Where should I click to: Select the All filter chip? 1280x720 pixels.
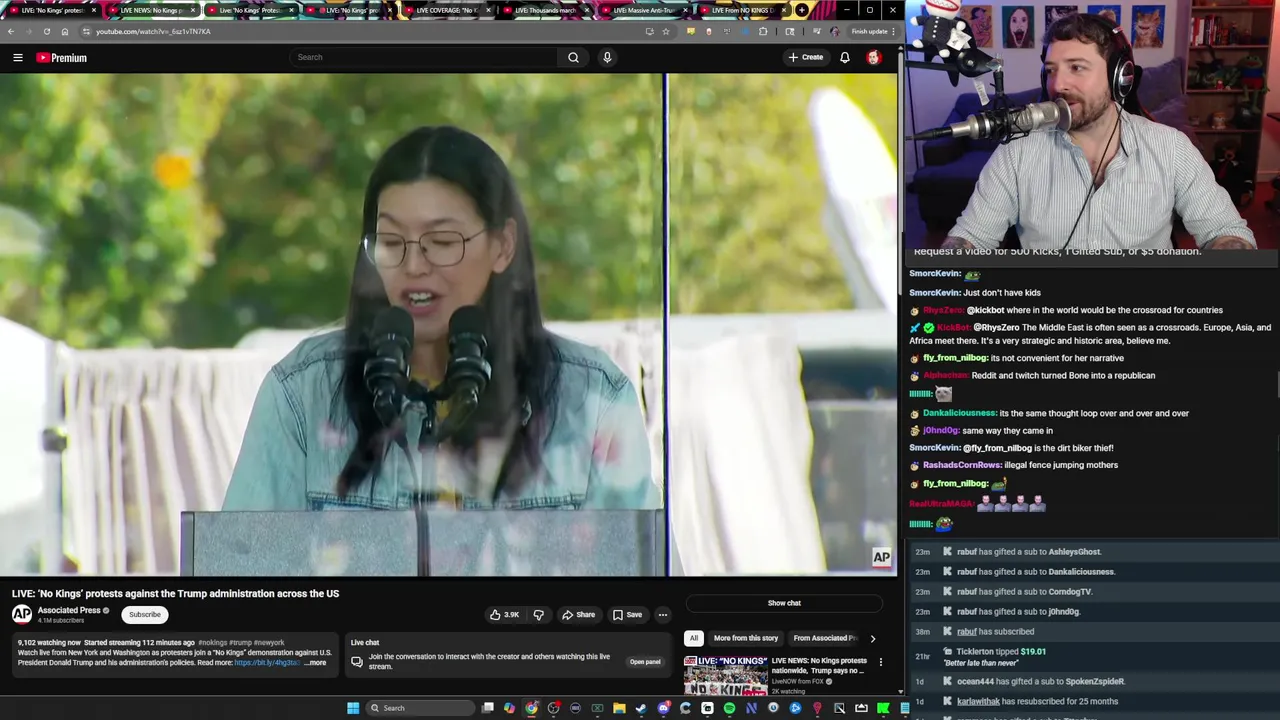(x=694, y=638)
